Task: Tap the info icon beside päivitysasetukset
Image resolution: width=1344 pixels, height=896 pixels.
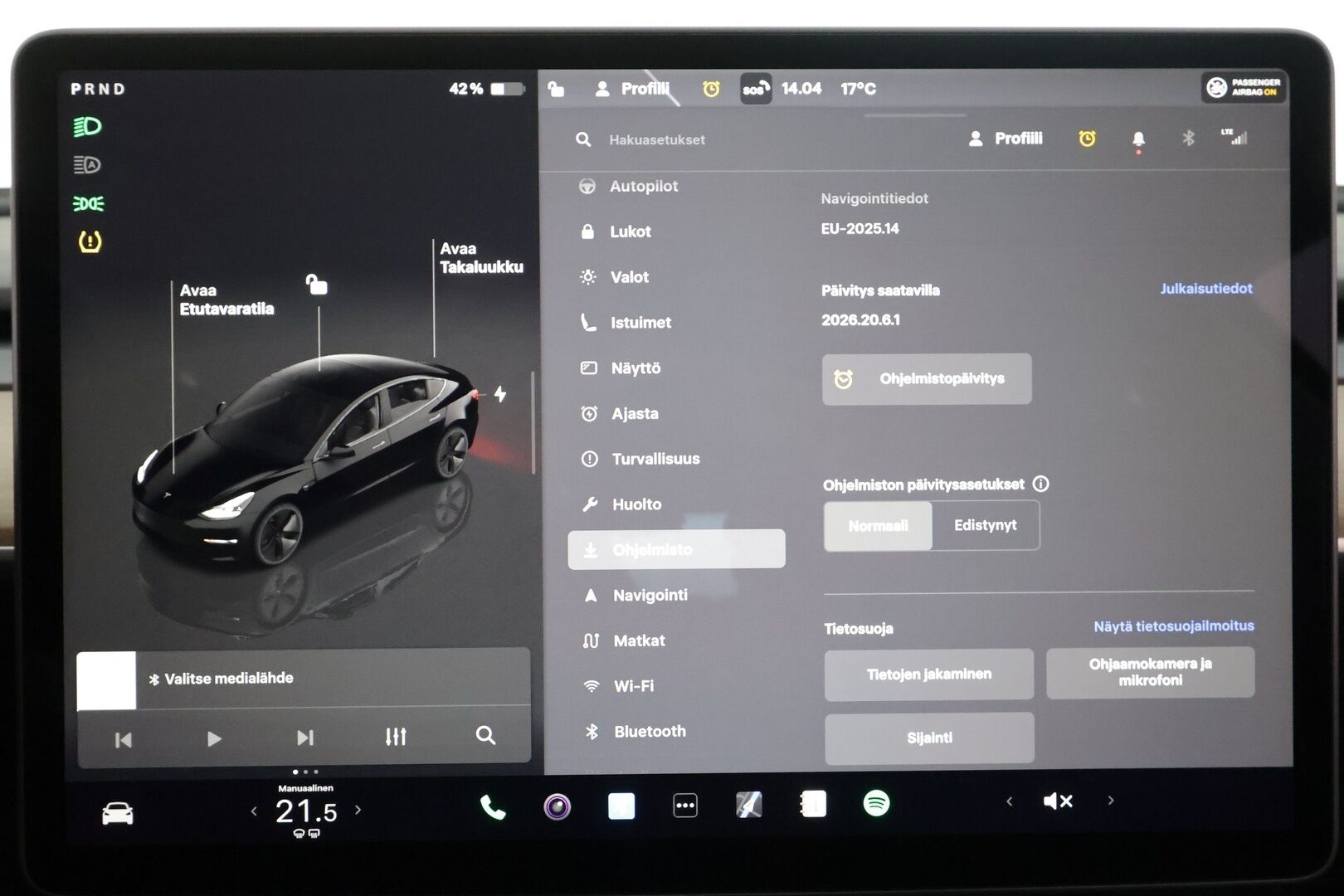Action: pos(1040,484)
